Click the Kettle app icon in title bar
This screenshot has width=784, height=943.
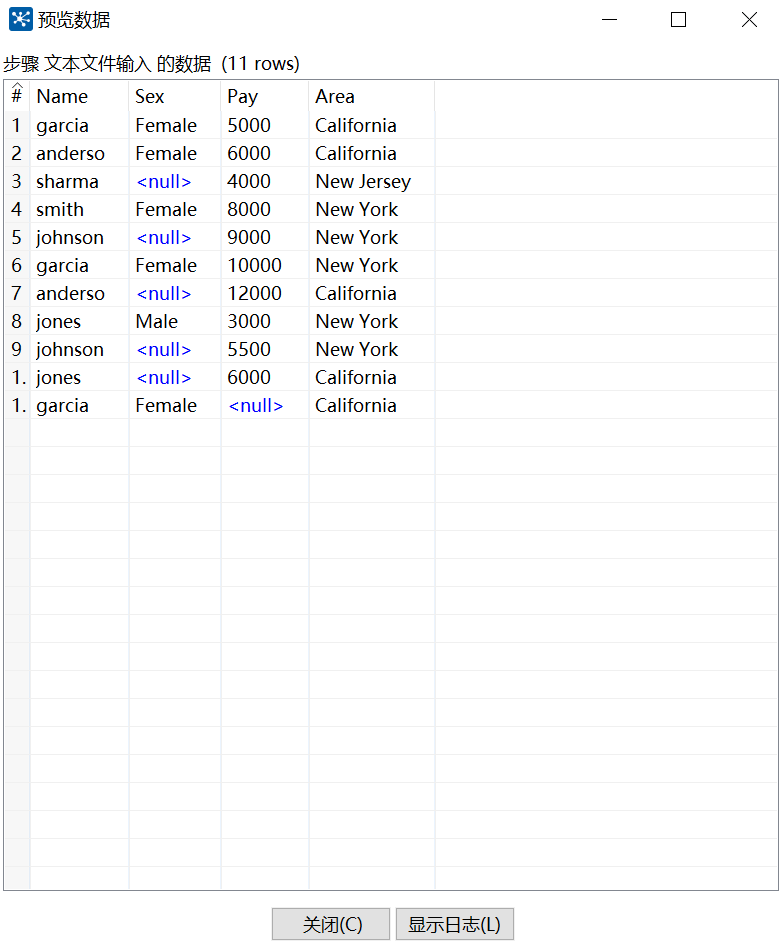point(20,19)
